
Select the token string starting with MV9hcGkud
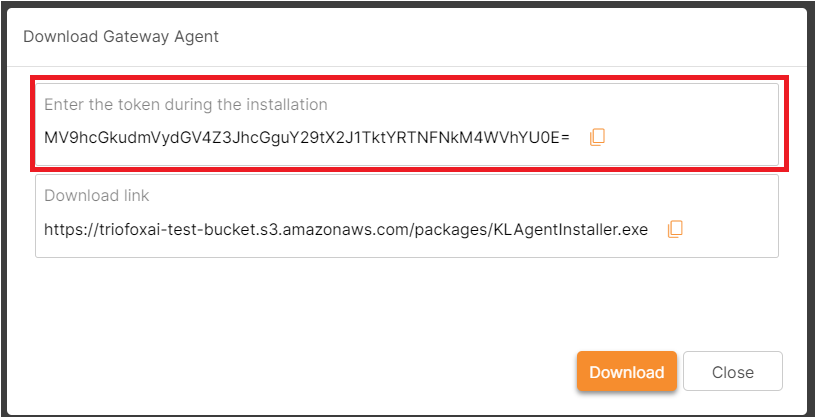(x=307, y=137)
